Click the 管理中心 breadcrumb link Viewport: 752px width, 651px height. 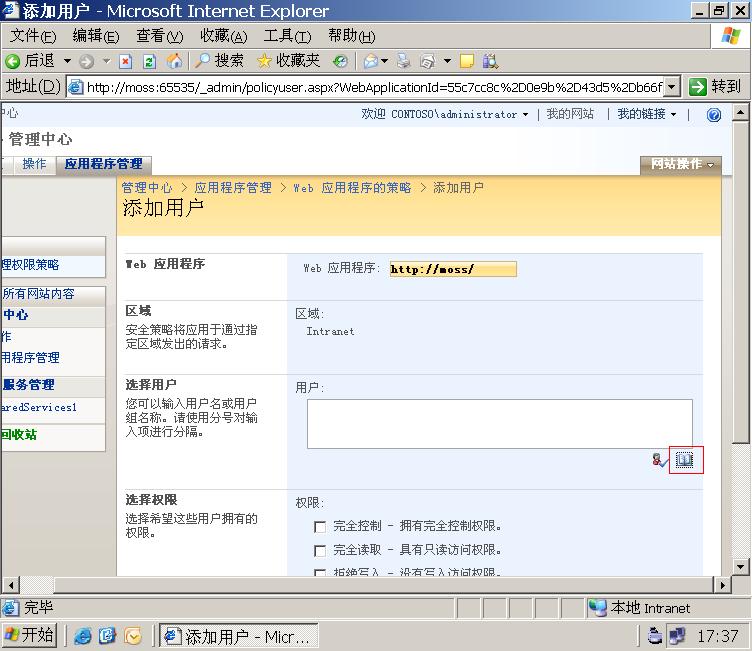coord(147,188)
